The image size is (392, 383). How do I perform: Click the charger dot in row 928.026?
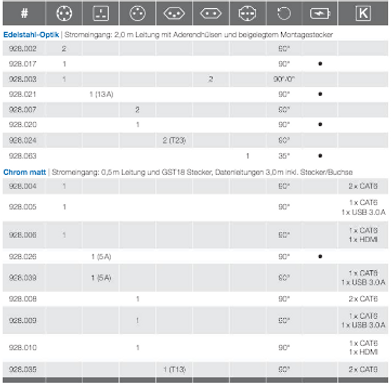pos(320,256)
